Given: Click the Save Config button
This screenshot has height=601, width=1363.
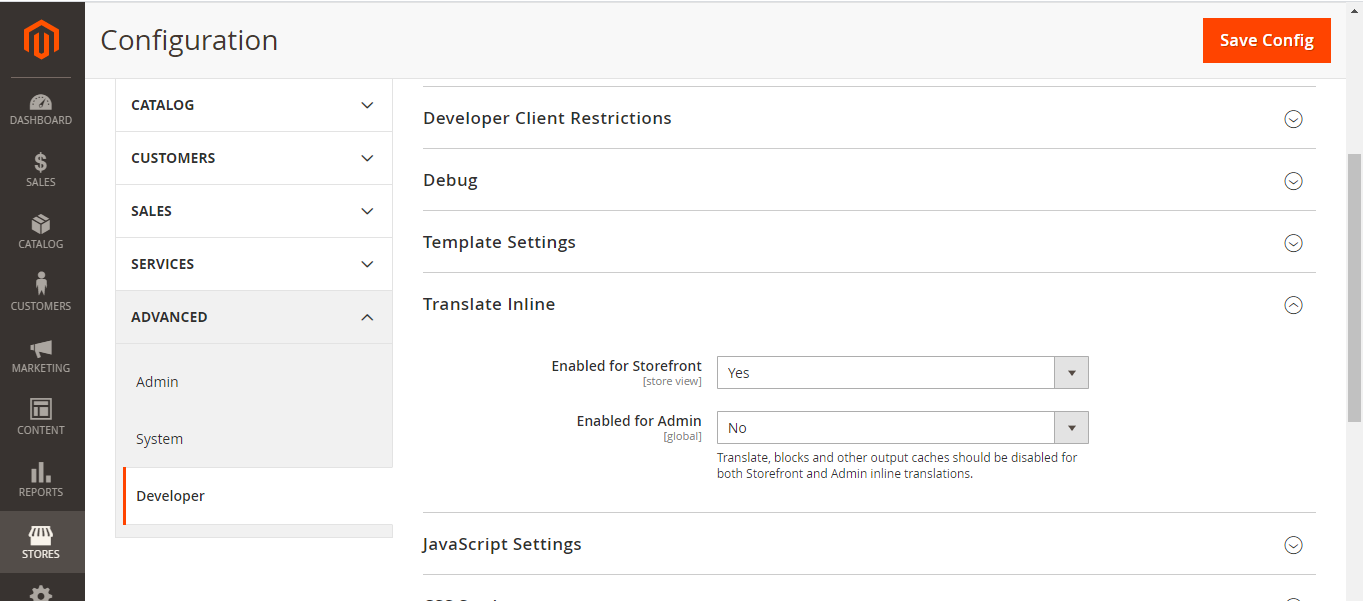Looking at the screenshot, I should (1266, 40).
